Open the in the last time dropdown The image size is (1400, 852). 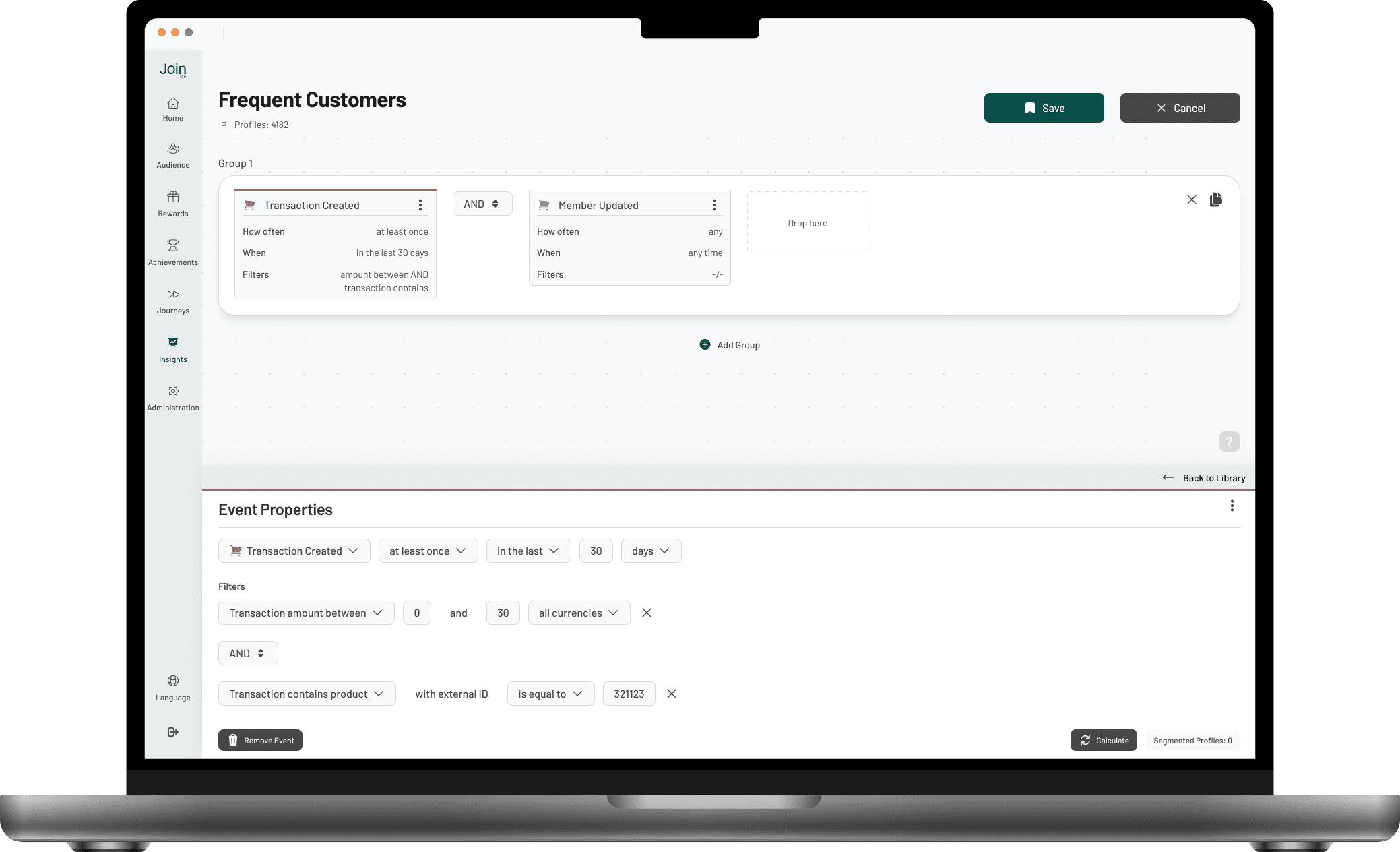click(529, 551)
